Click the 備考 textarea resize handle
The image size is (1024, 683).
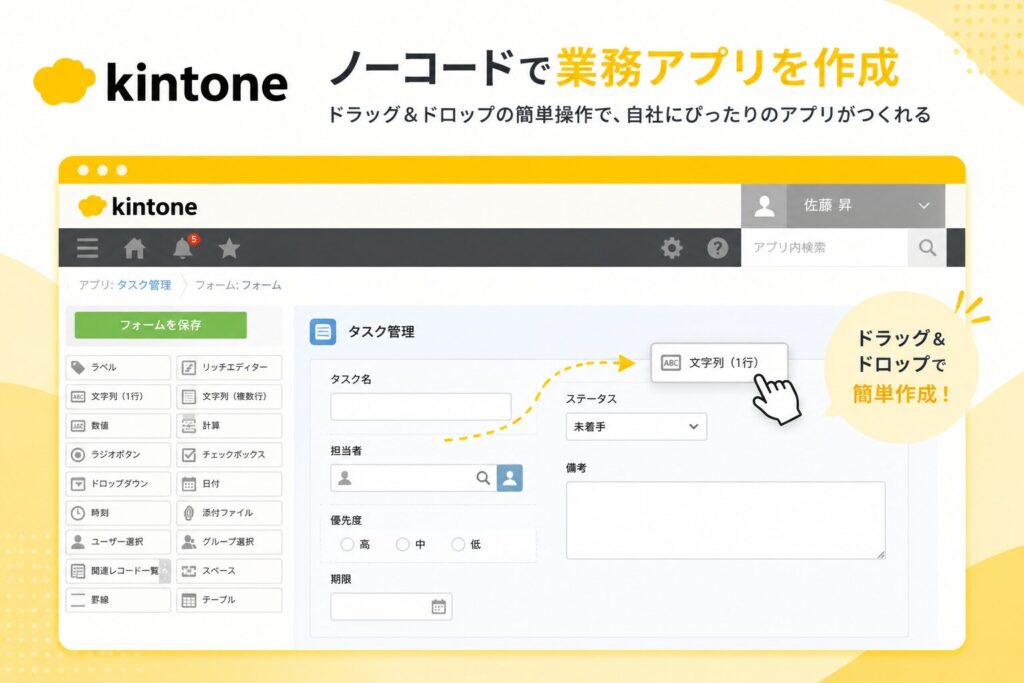[880, 554]
